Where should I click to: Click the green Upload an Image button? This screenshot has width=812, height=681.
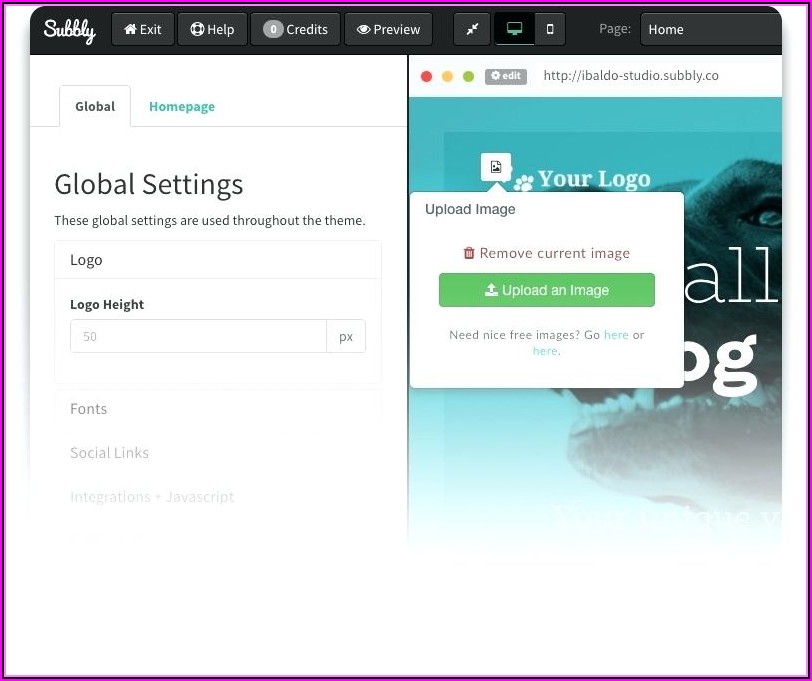coord(546,290)
